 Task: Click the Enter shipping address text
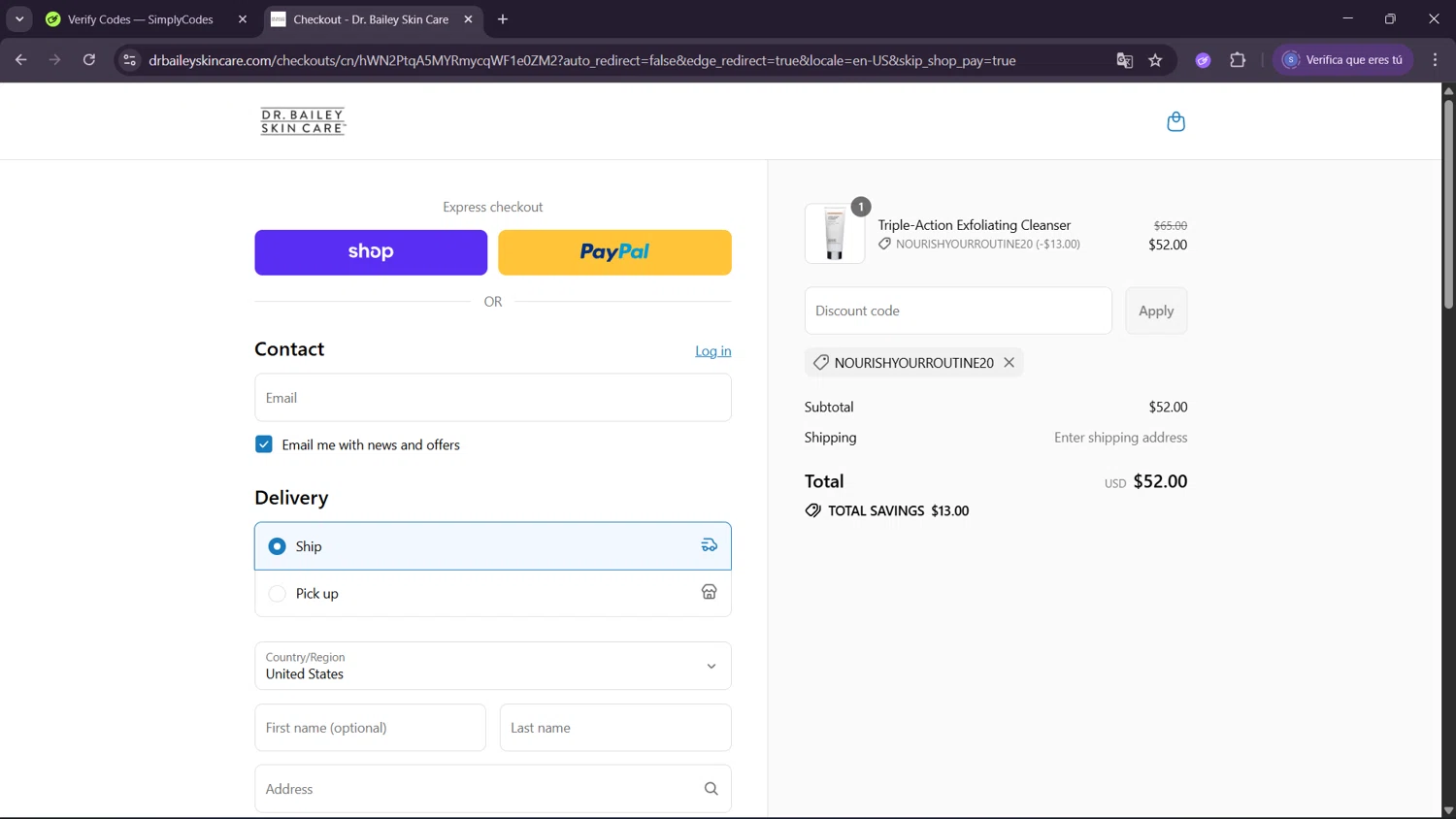coord(1121,438)
